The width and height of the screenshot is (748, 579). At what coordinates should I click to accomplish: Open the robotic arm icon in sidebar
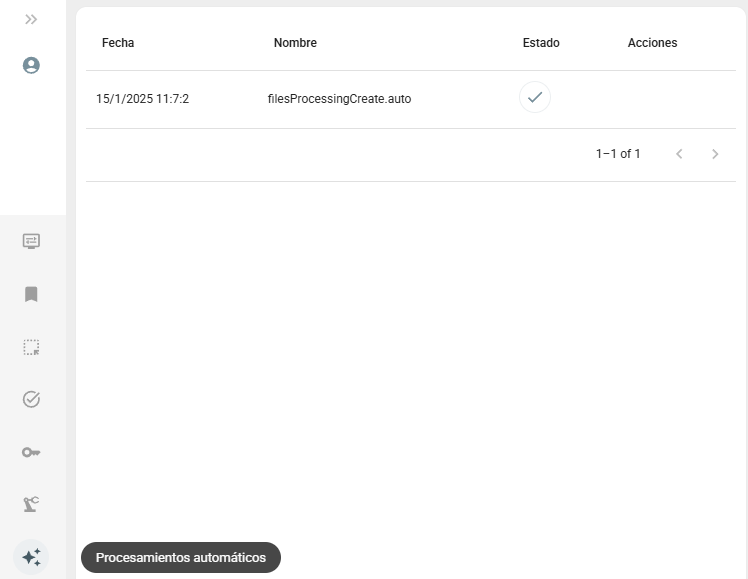coord(31,504)
